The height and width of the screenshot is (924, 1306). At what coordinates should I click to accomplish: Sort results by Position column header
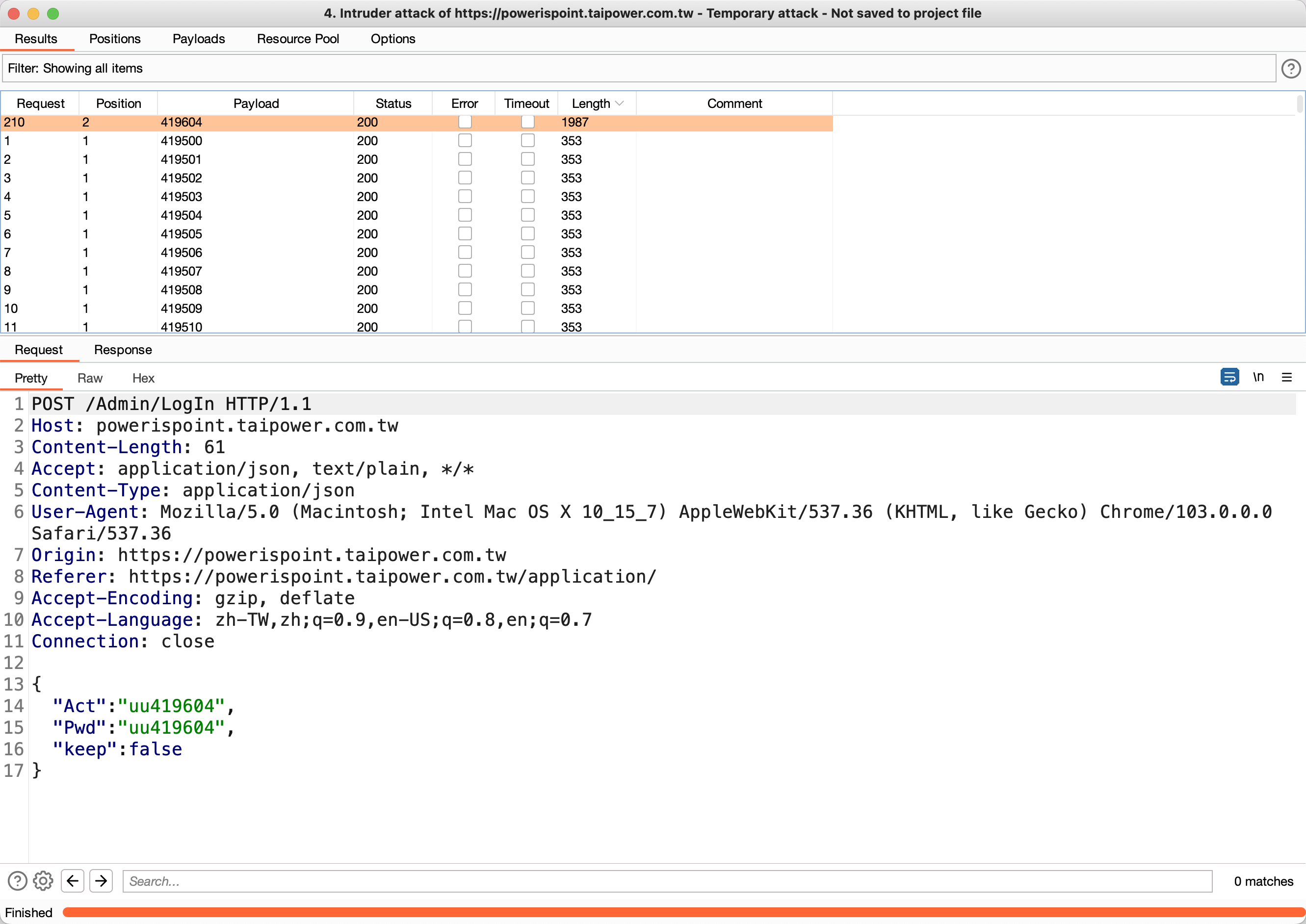[118, 103]
